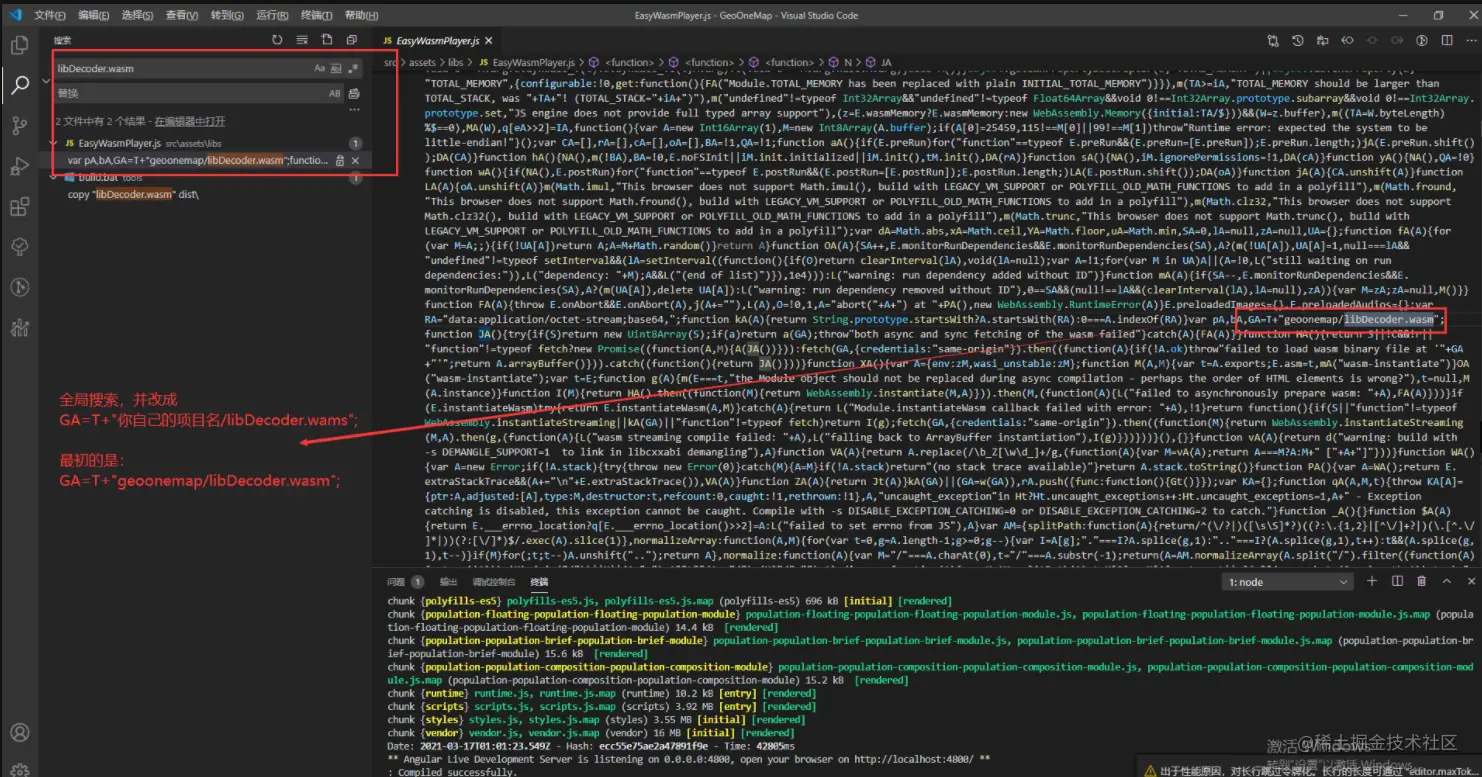Maximize the terminal panel size
This screenshot has height=777, width=1482.
1447,581
